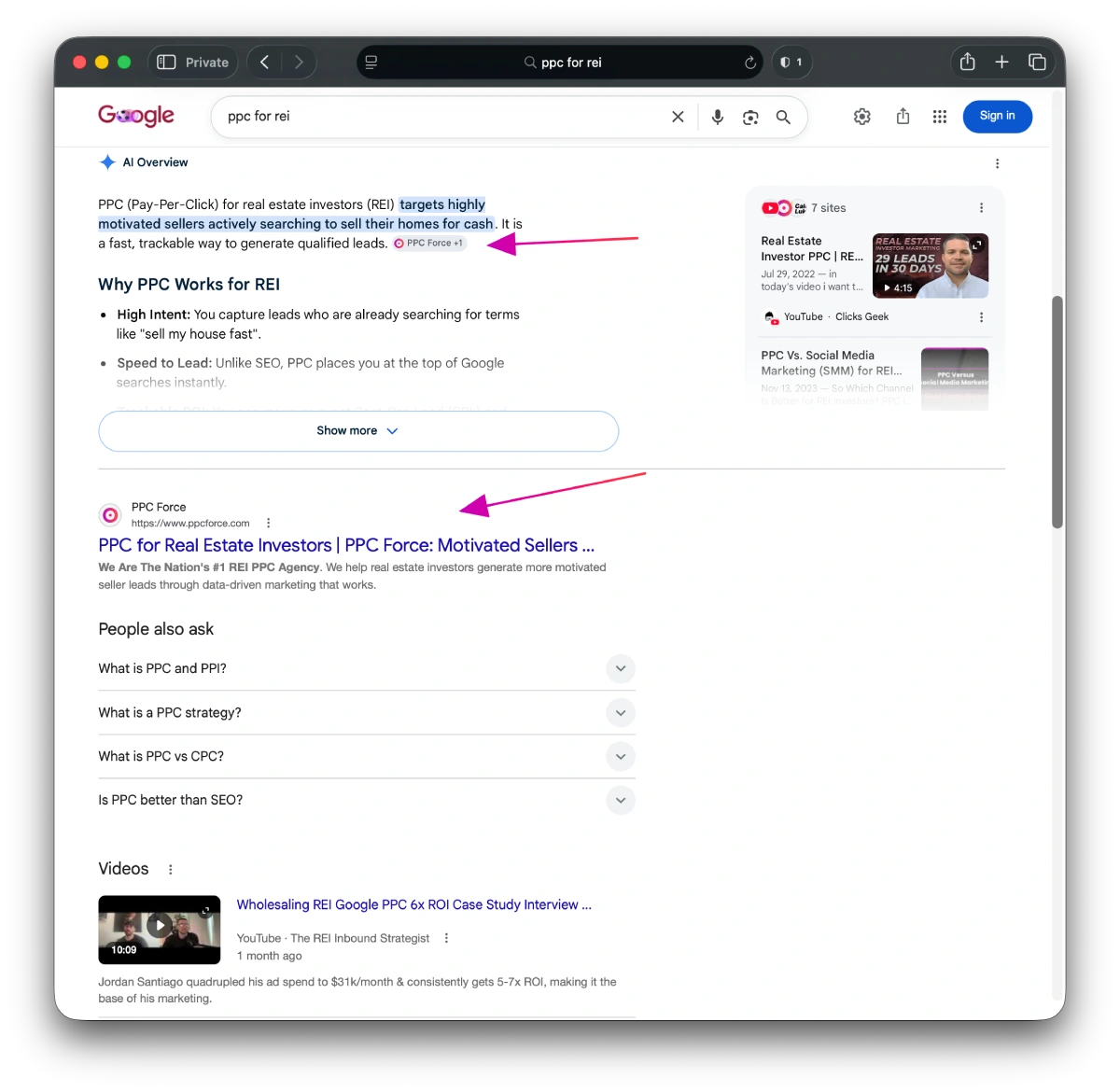Go forward to next page

coord(299,63)
